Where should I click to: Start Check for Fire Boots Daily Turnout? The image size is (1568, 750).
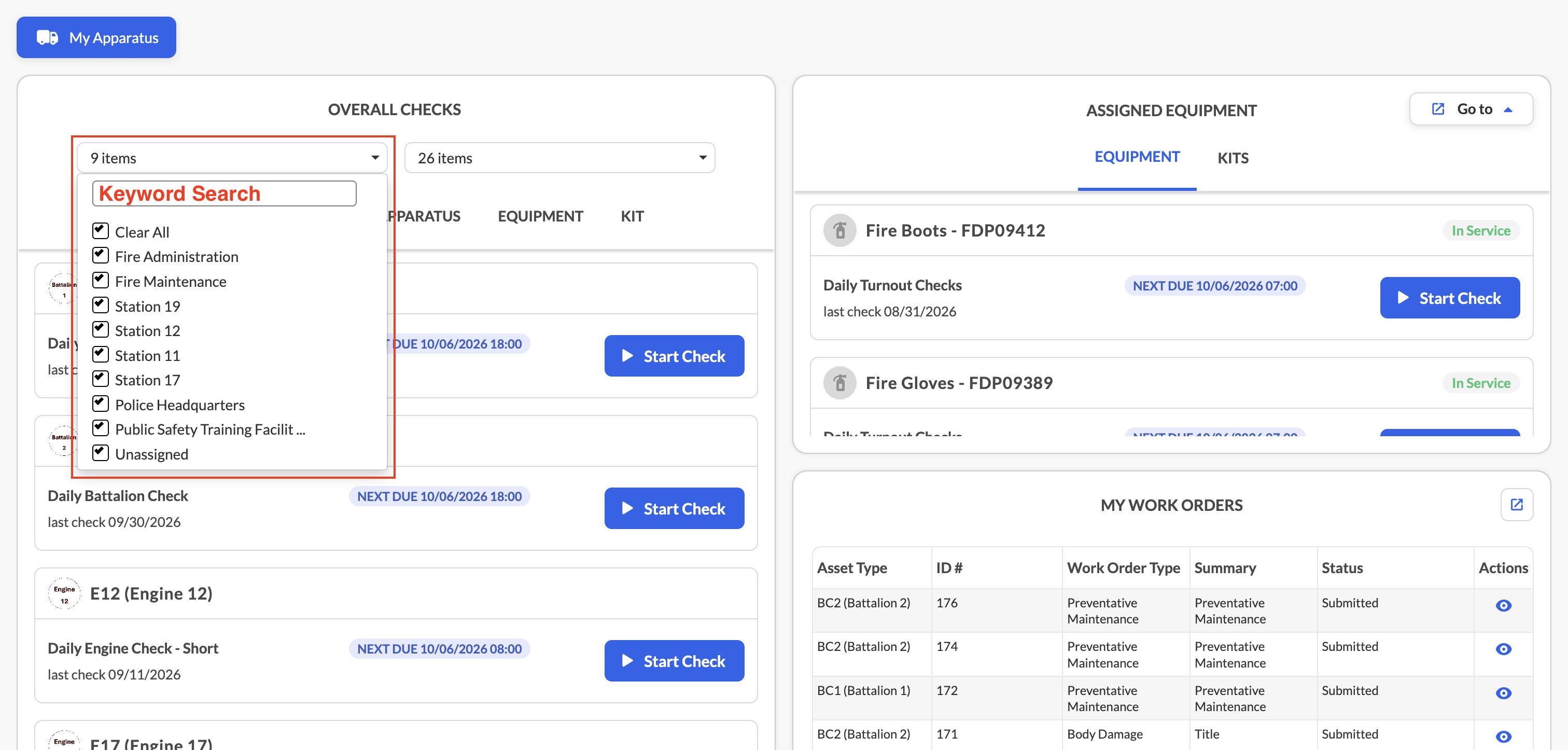click(1449, 298)
